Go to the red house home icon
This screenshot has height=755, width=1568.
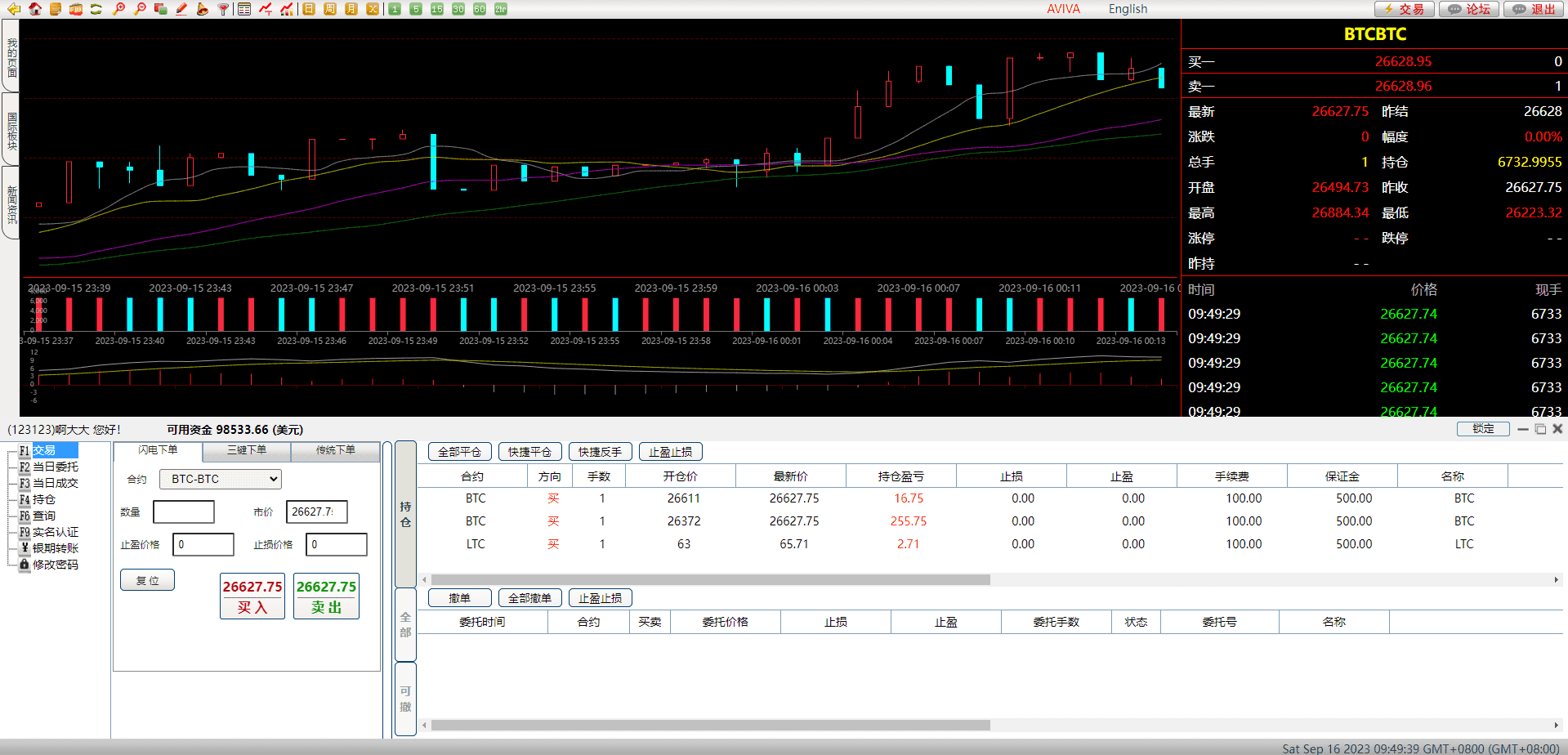(34, 9)
